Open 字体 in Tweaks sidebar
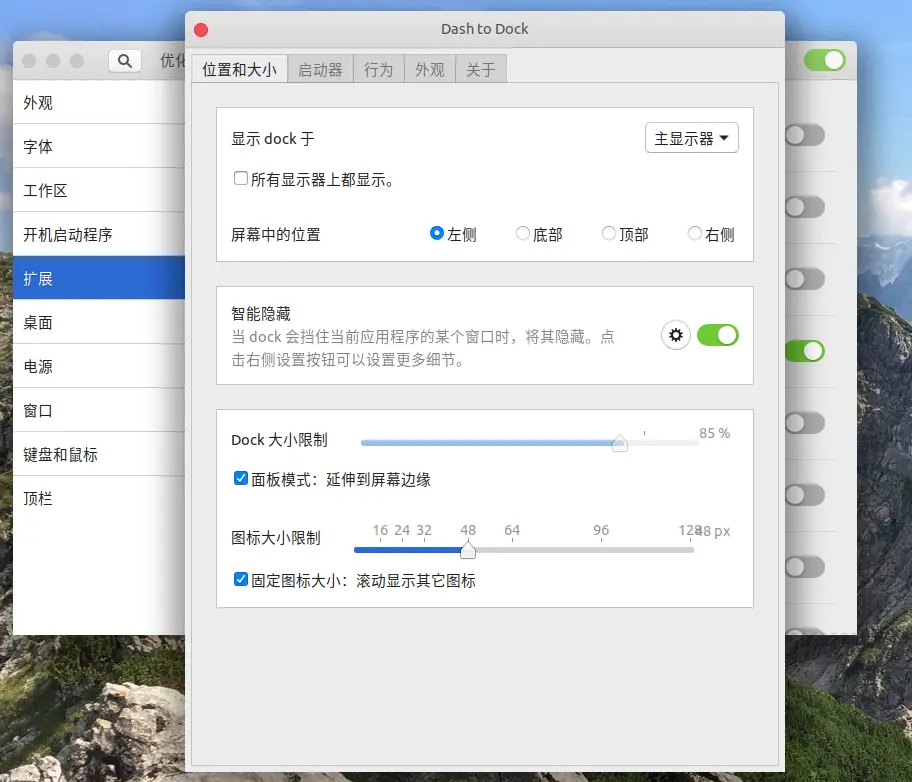 click(99, 146)
